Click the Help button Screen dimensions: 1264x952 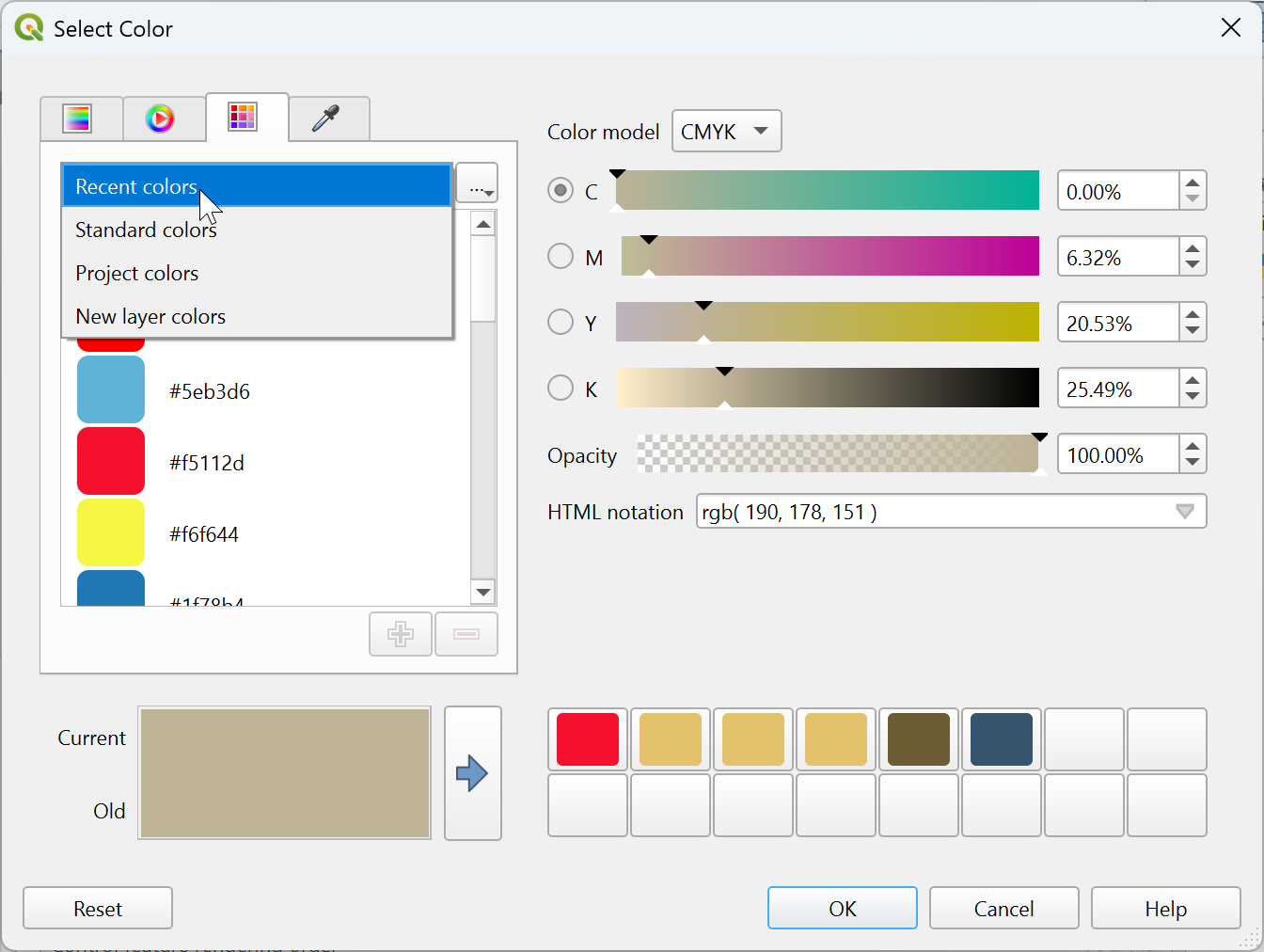point(1164,908)
